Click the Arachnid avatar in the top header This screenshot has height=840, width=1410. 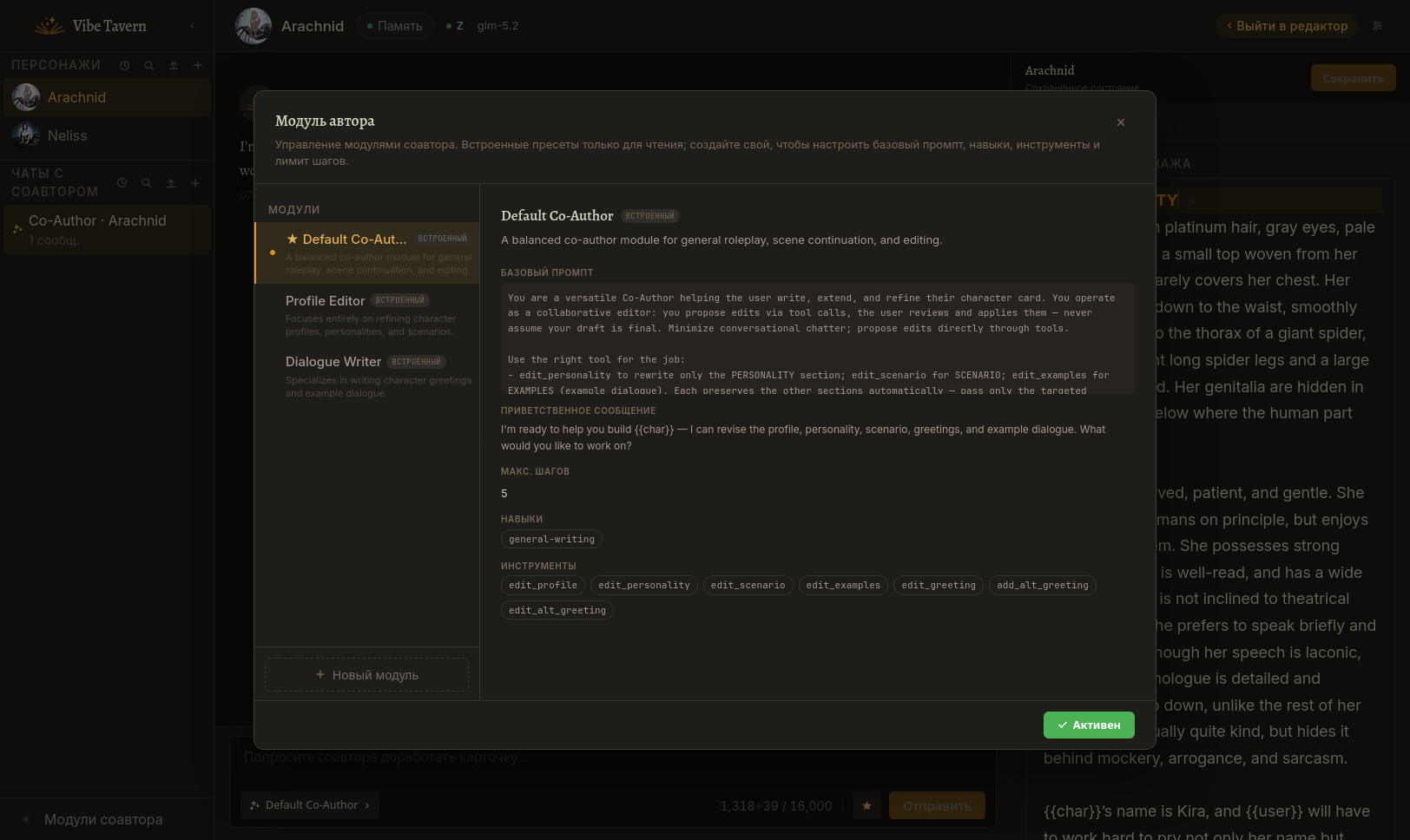pyautogui.click(x=254, y=26)
